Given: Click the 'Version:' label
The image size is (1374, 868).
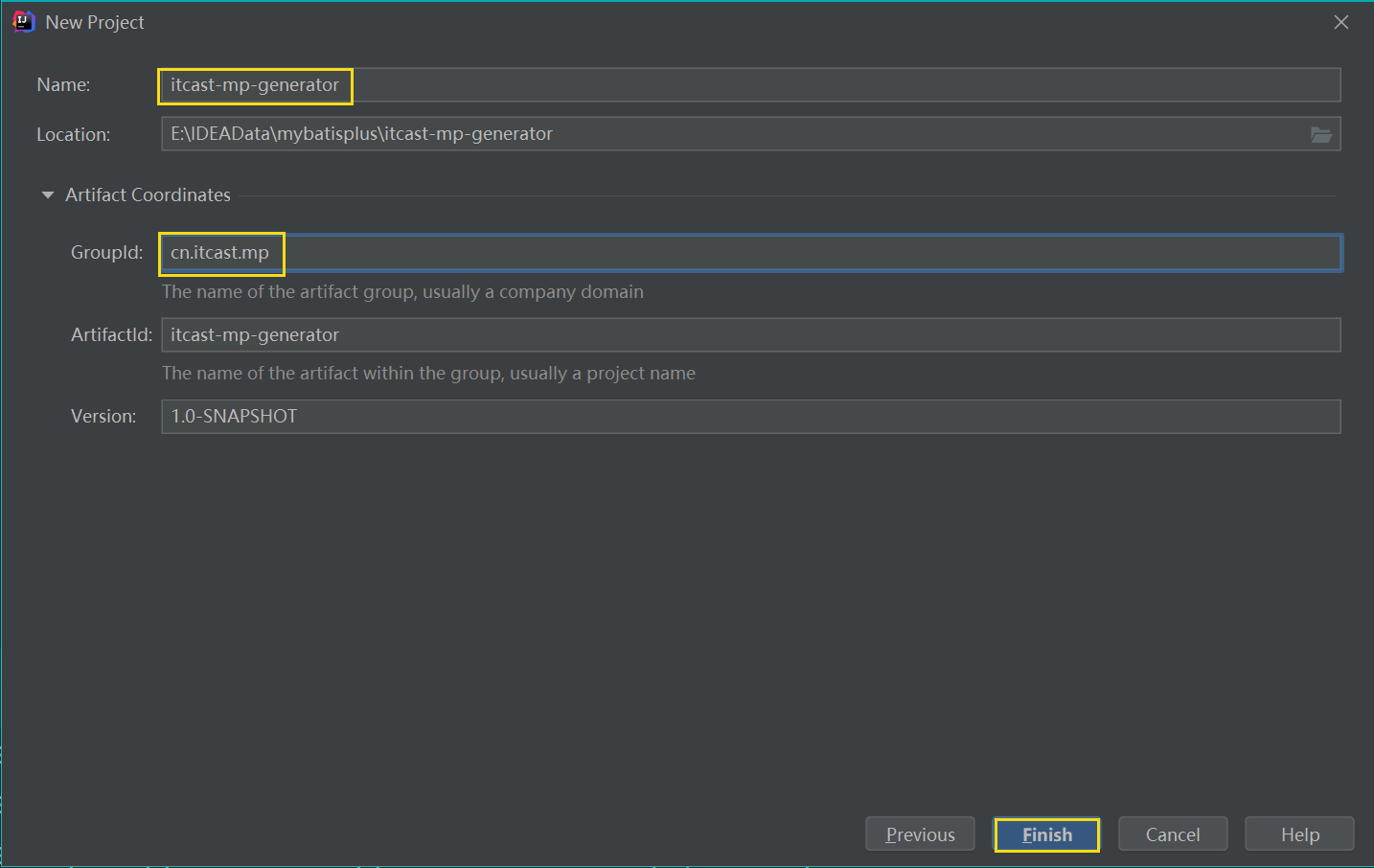Looking at the screenshot, I should pos(103,416).
